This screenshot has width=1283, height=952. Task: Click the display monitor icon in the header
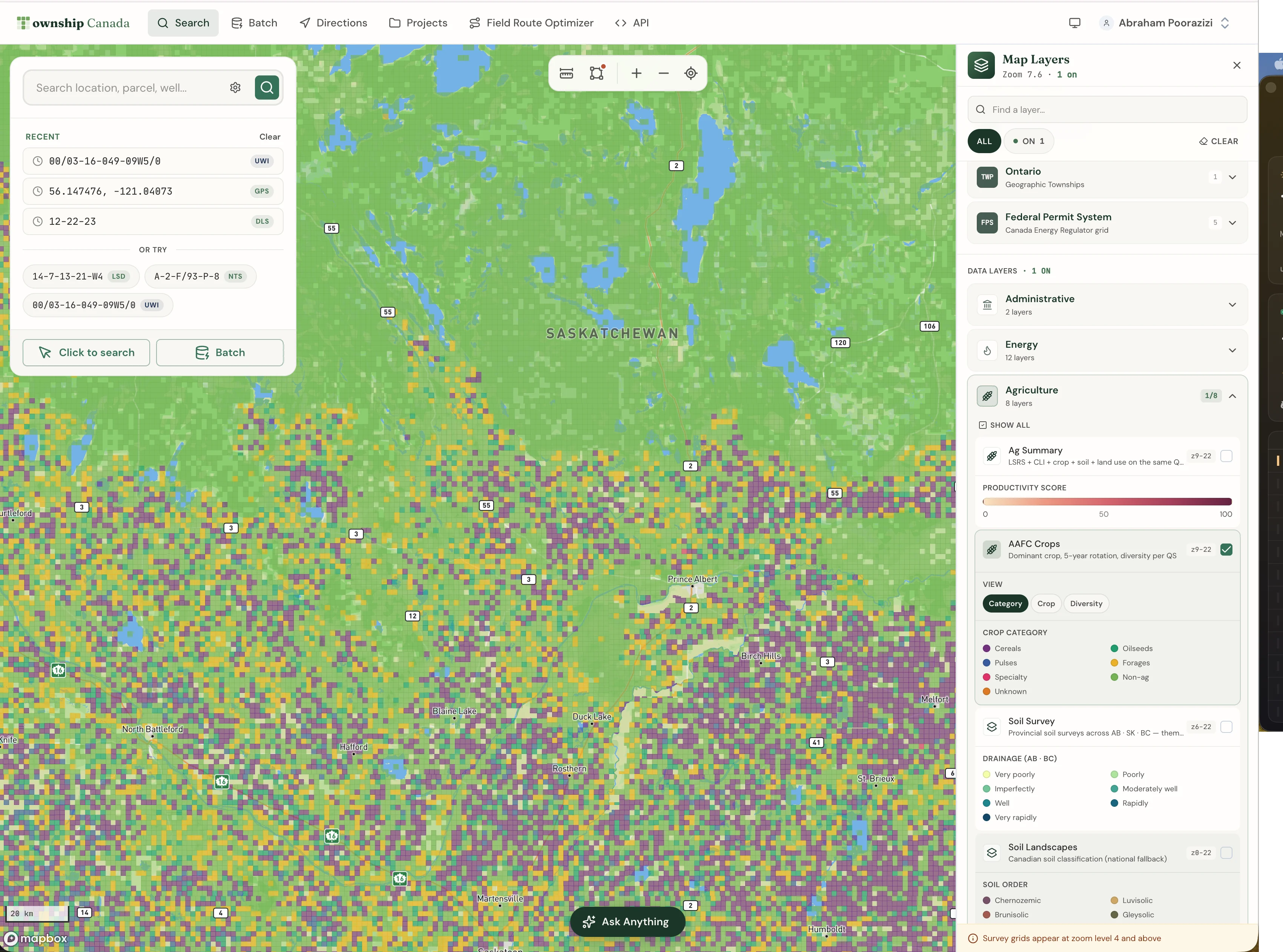(1074, 23)
